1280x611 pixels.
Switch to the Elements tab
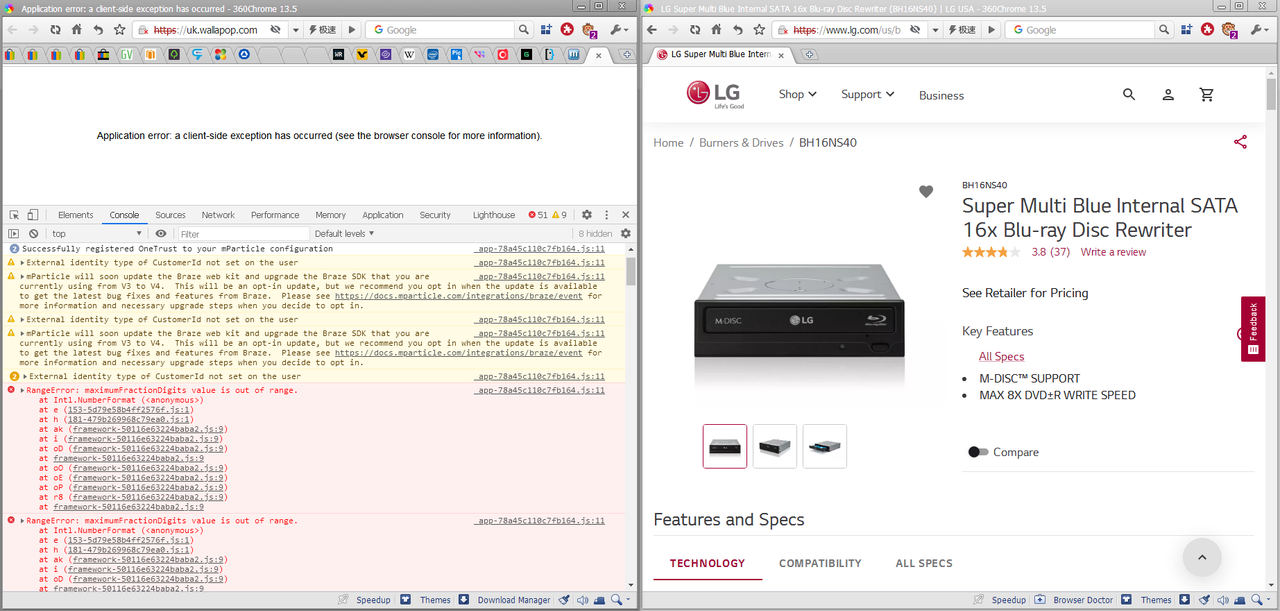click(76, 215)
